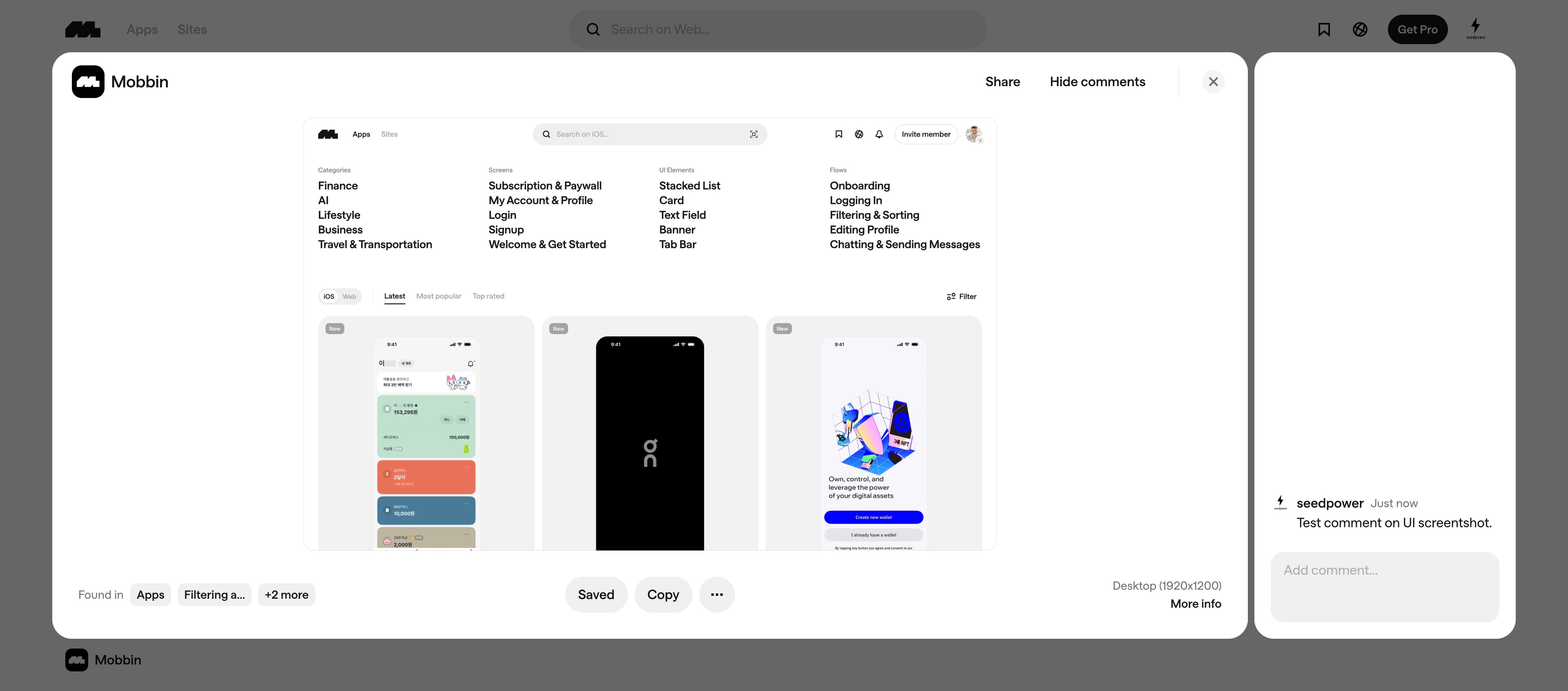
Task: Switch to the Sites tab
Action: [192, 29]
